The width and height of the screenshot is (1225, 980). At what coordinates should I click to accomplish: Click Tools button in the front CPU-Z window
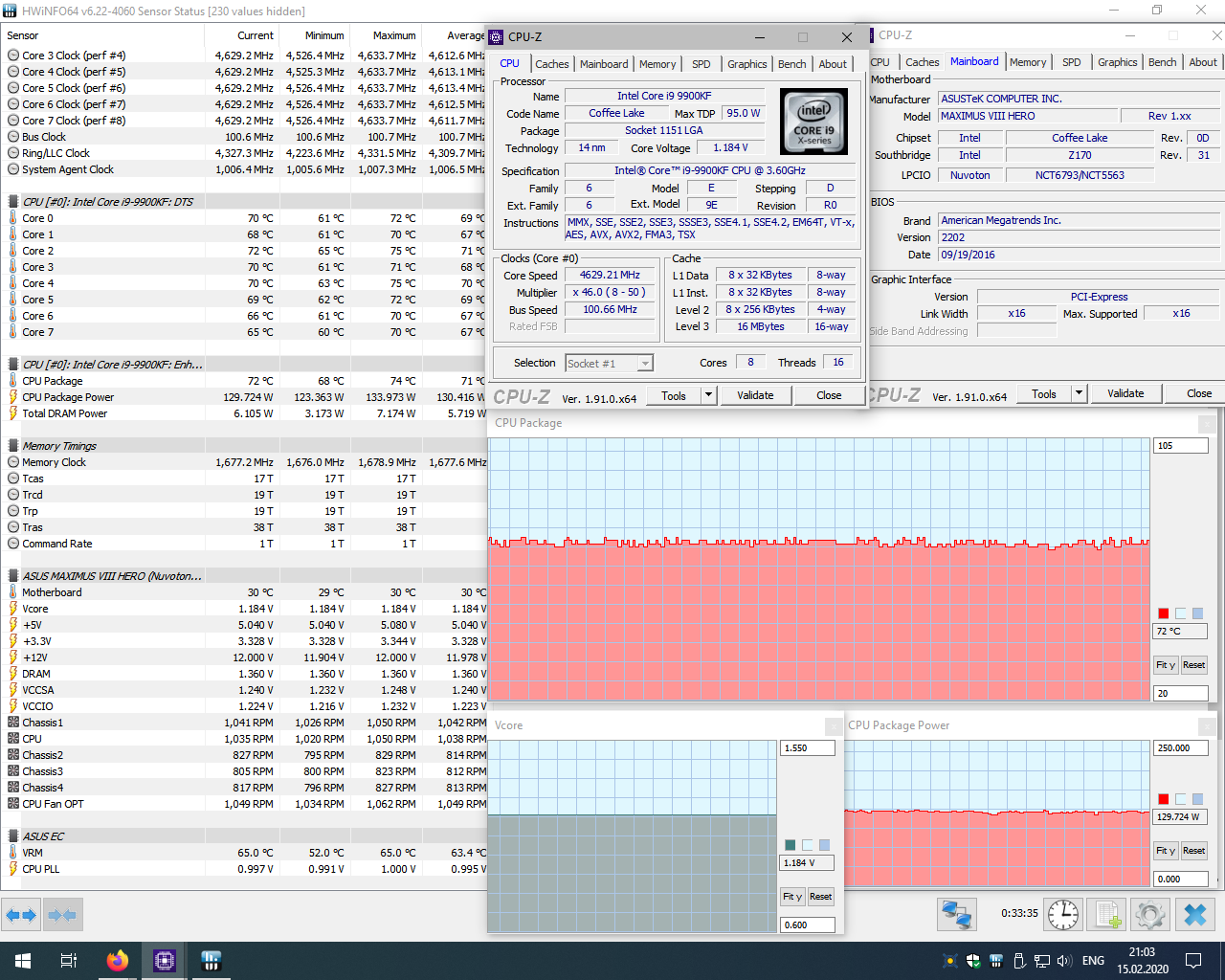coord(674,395)
